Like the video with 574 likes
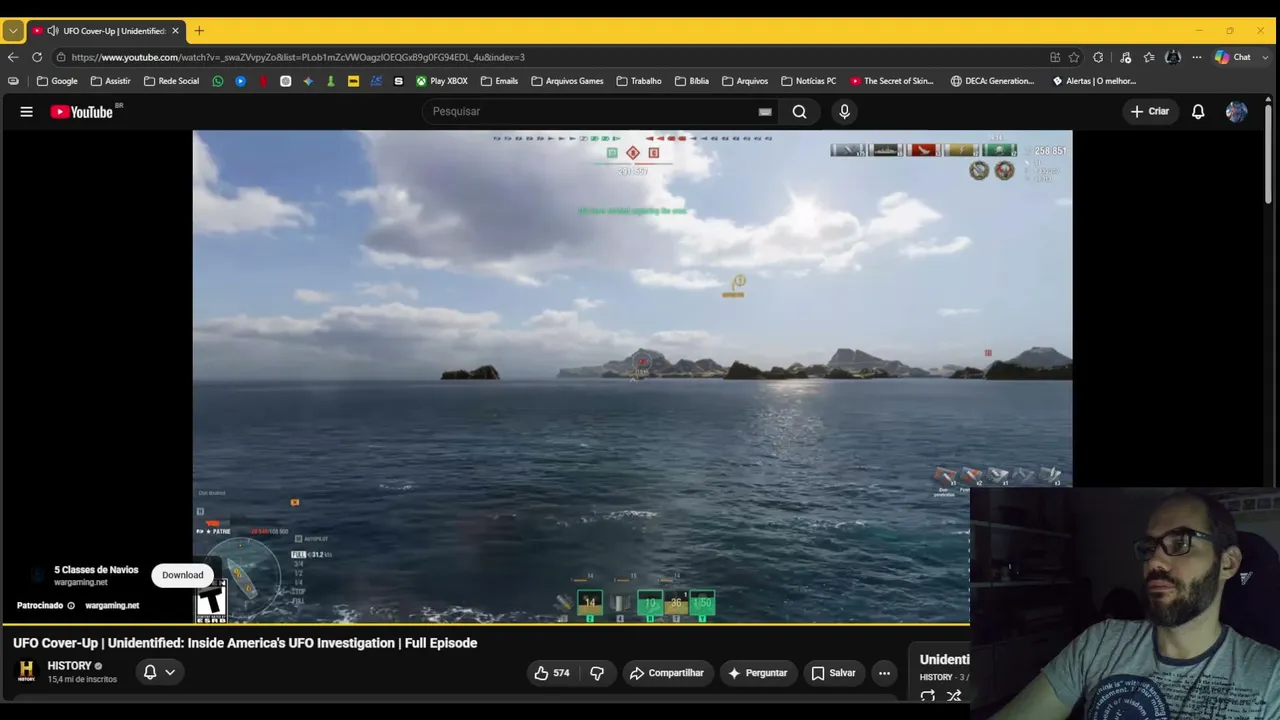The image size is (1280, 720). point(552,673)
